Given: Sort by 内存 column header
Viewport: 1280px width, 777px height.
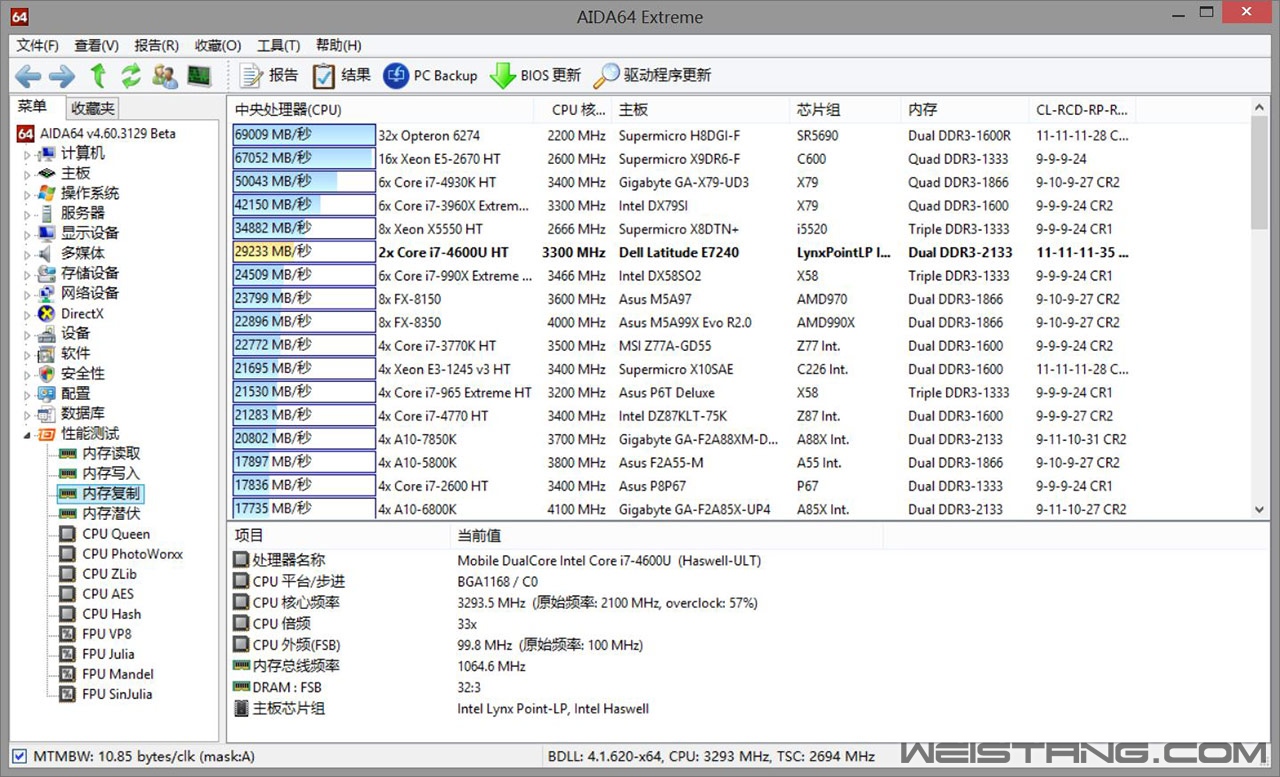Looking at the screenshot, I should [965, 110].
